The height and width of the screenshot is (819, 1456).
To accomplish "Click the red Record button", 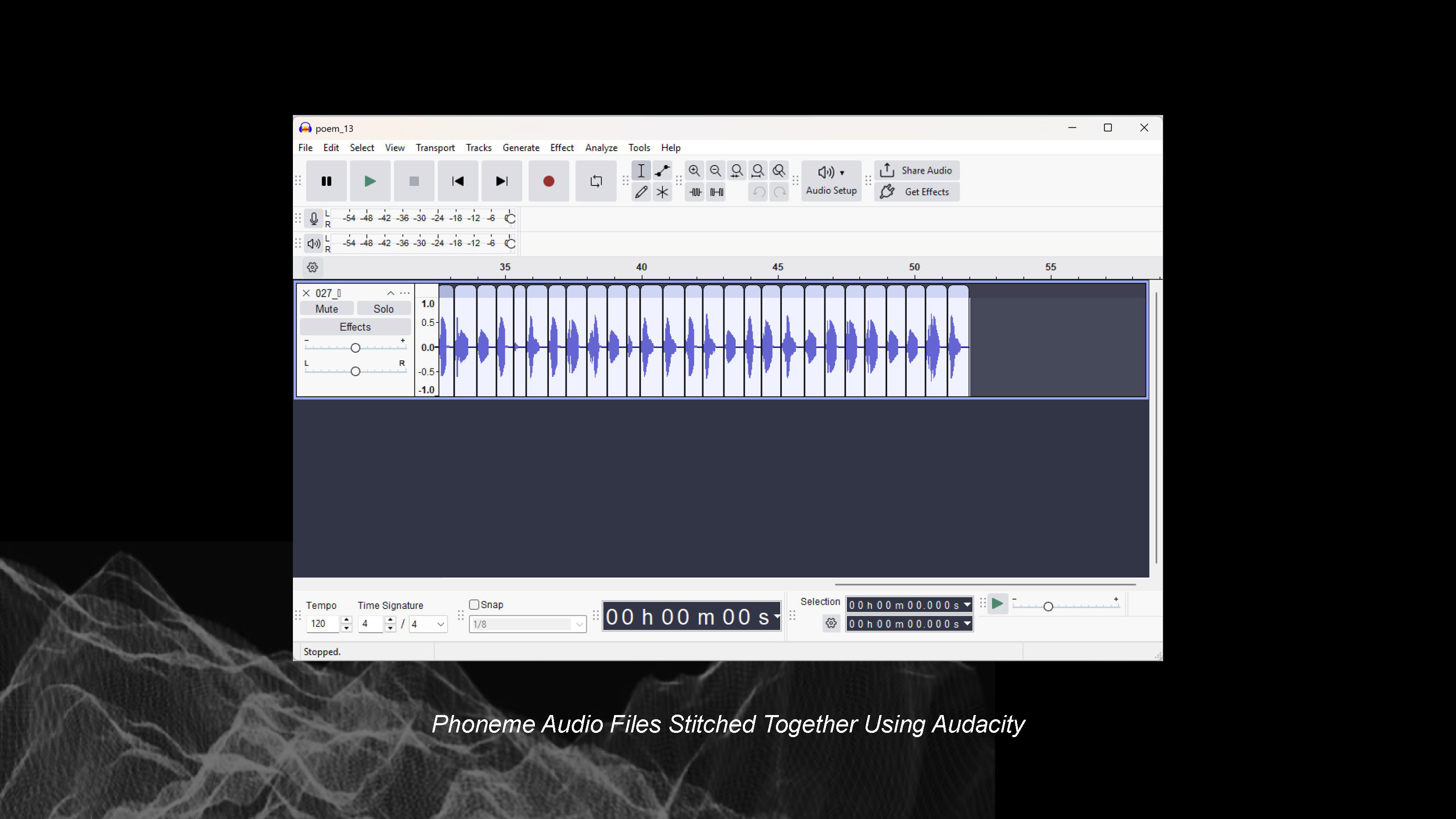I will tap(548, 181).
